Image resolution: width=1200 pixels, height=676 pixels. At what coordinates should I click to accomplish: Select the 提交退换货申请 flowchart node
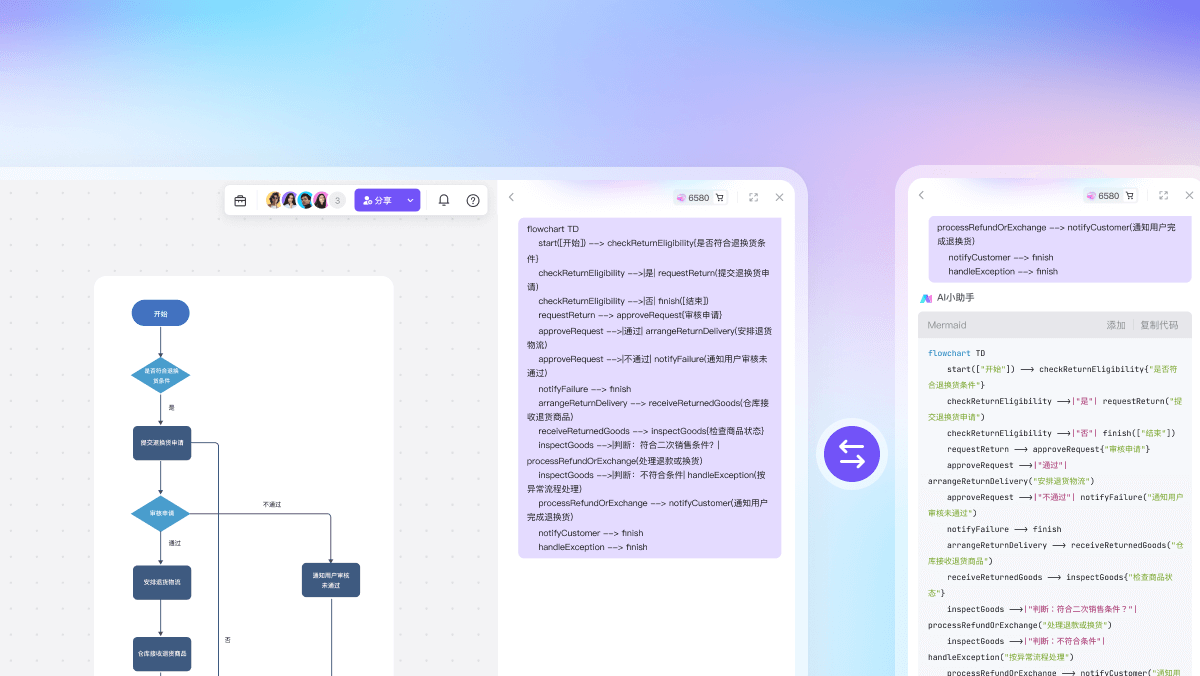pos(162,443)
